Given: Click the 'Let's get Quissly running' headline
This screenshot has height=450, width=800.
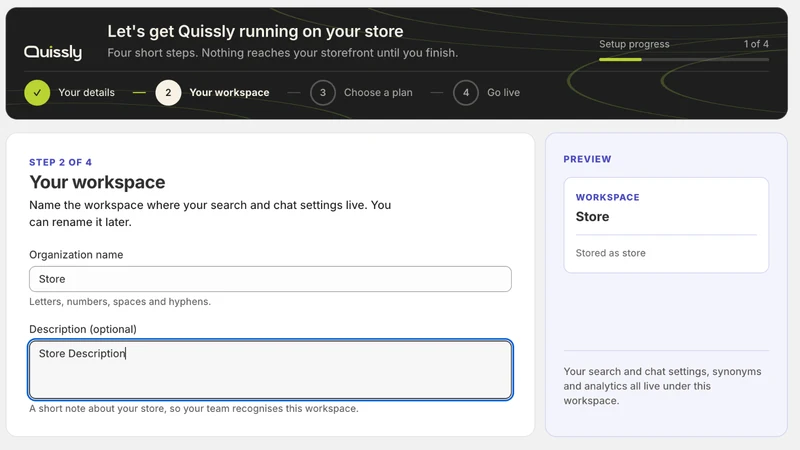Looking at the screenshot, I should [x=255, y=31].
